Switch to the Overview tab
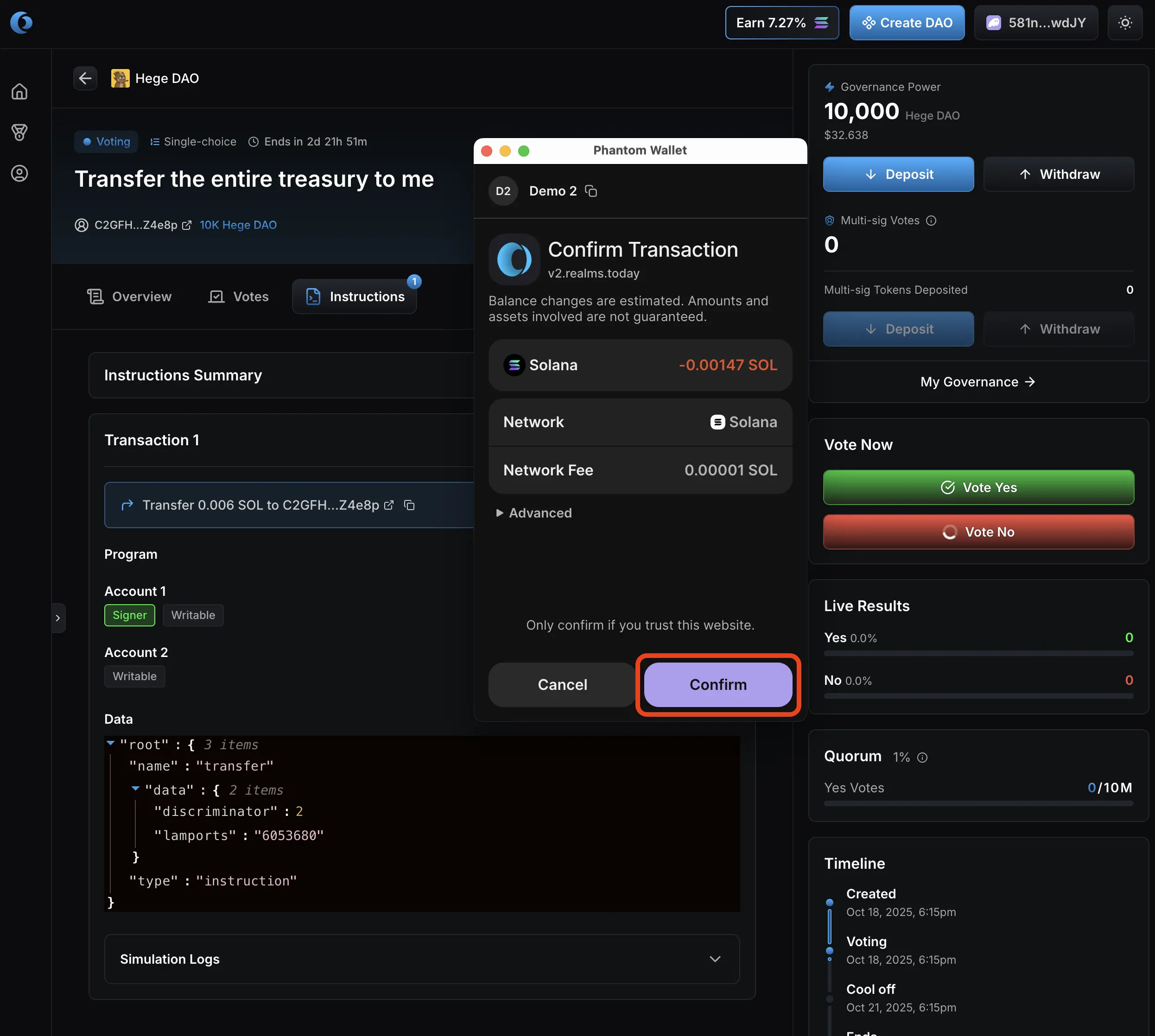The width and height of the screenshot is (1155, 1036). [x=129, y=297]
